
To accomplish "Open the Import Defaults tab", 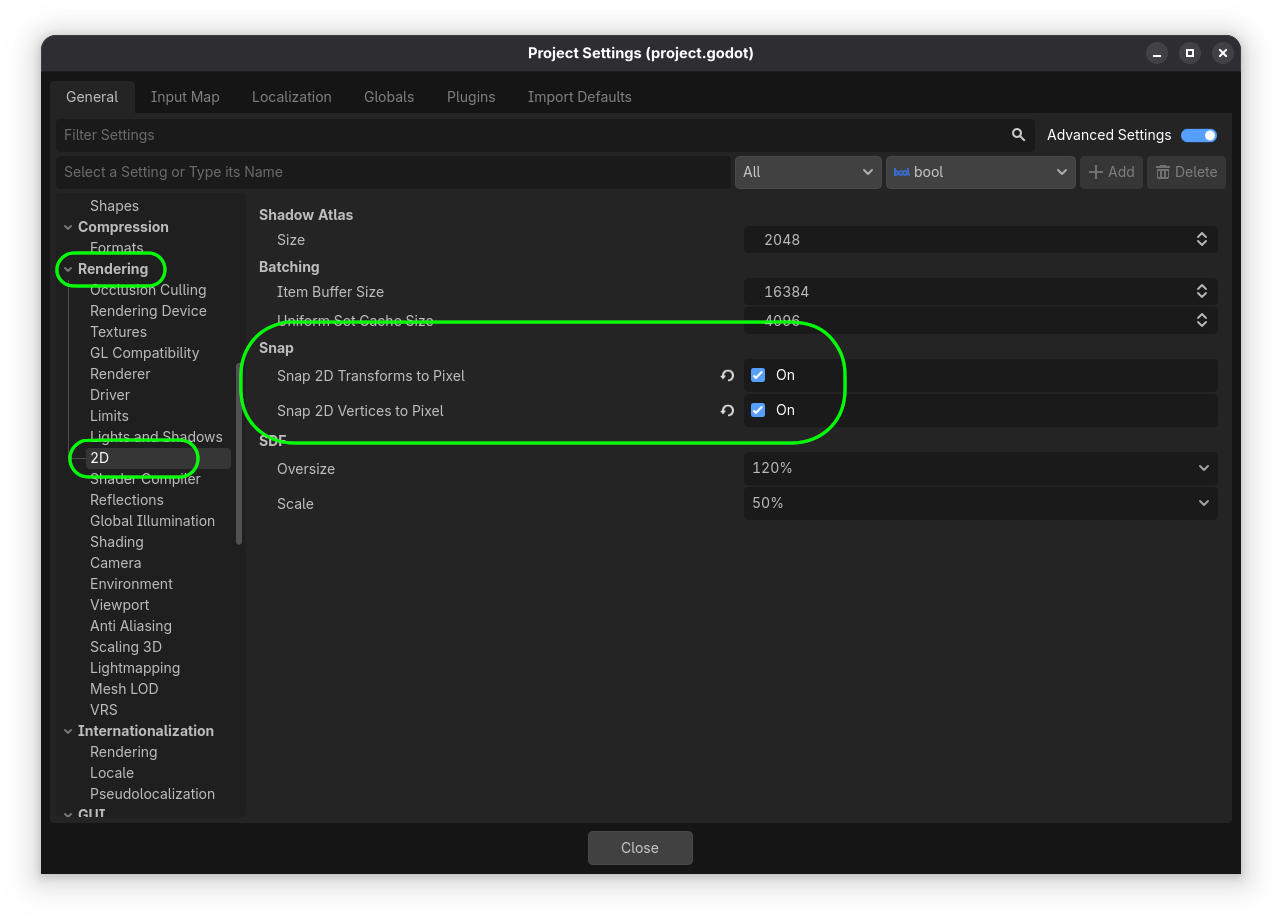I will (x=579, y=97).
